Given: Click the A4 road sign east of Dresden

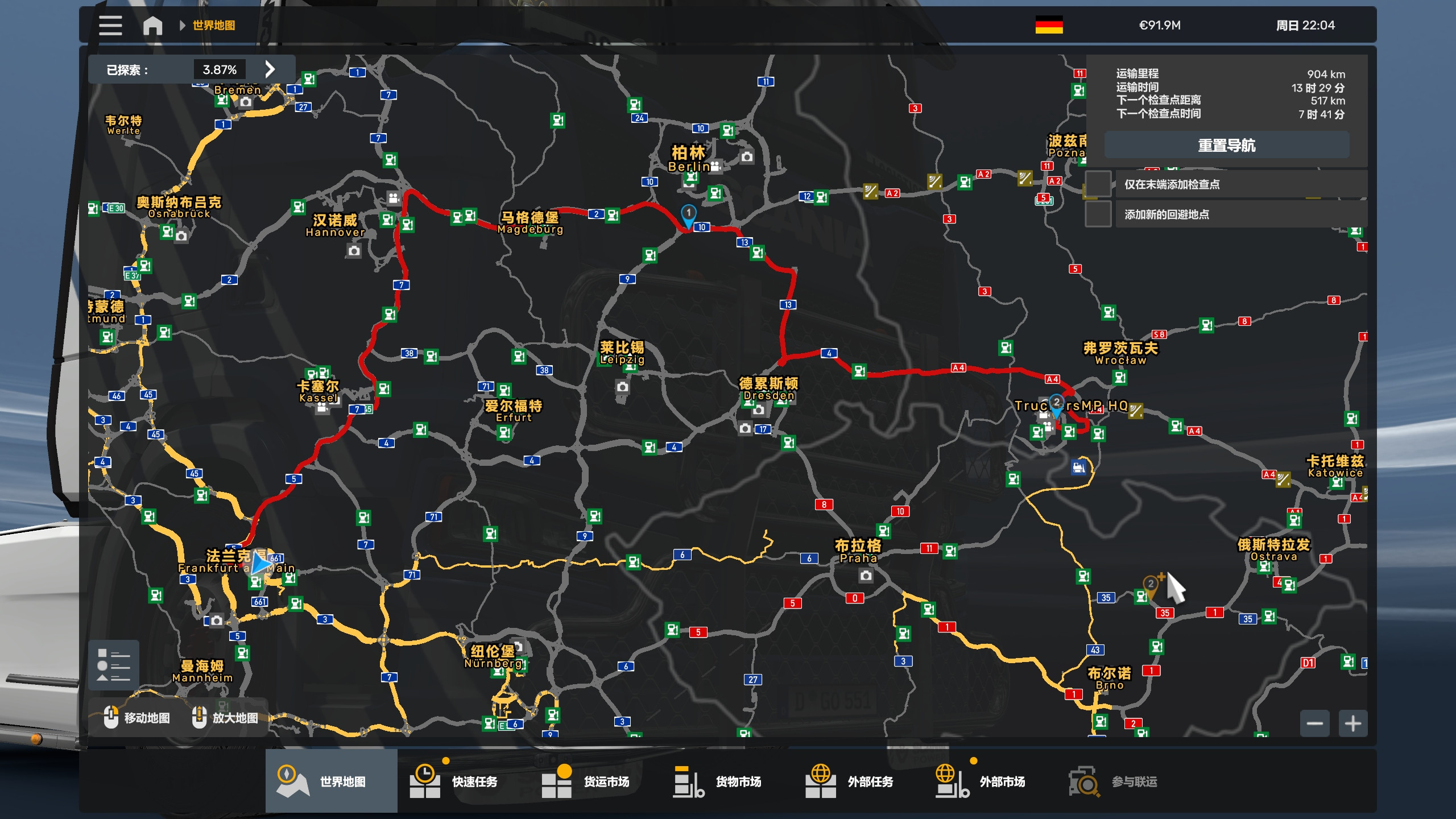Looking at the screenshot, I should pyautogui.click(x=958, y=367).
